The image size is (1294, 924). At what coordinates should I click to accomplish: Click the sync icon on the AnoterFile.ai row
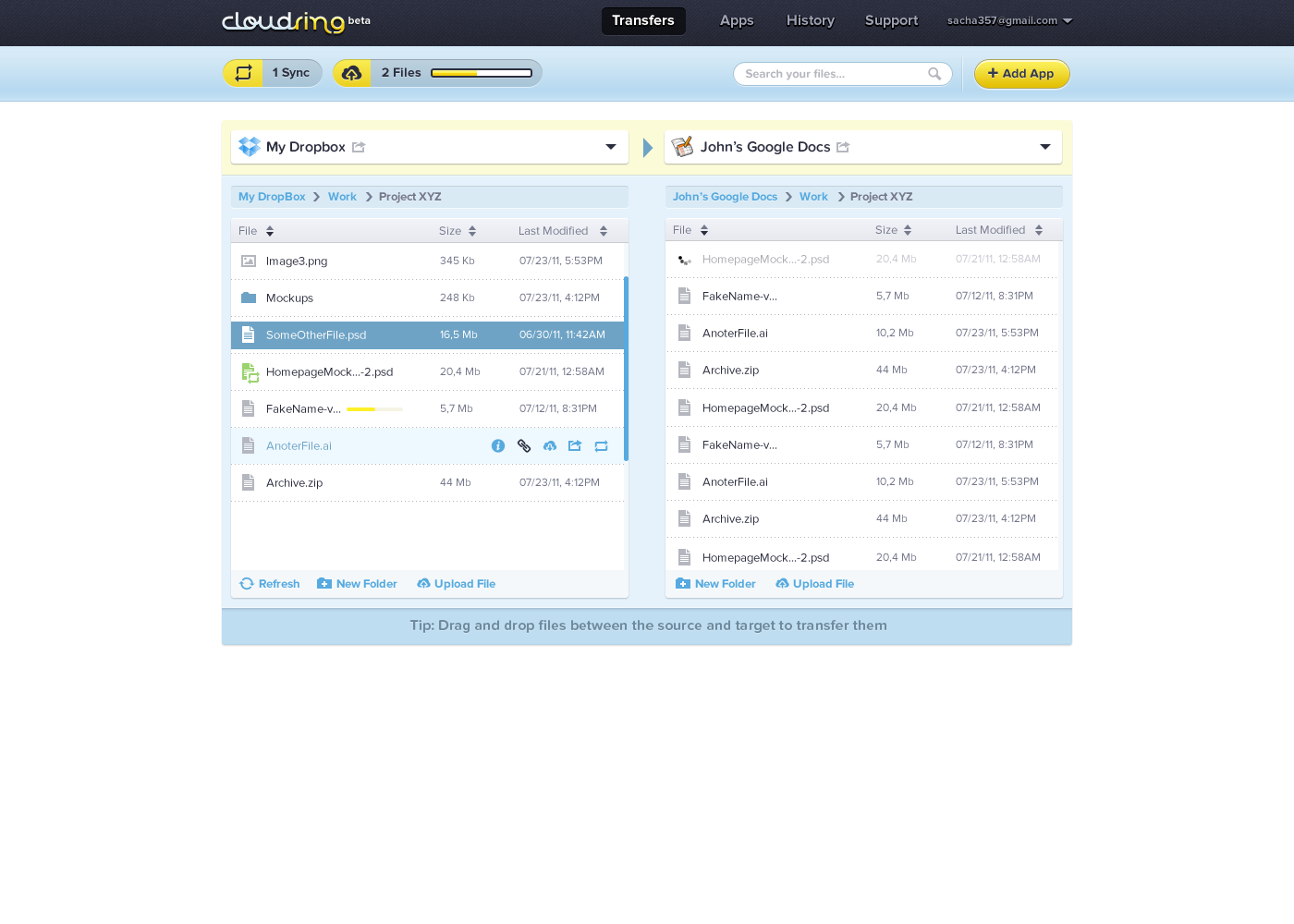[602, 445]
